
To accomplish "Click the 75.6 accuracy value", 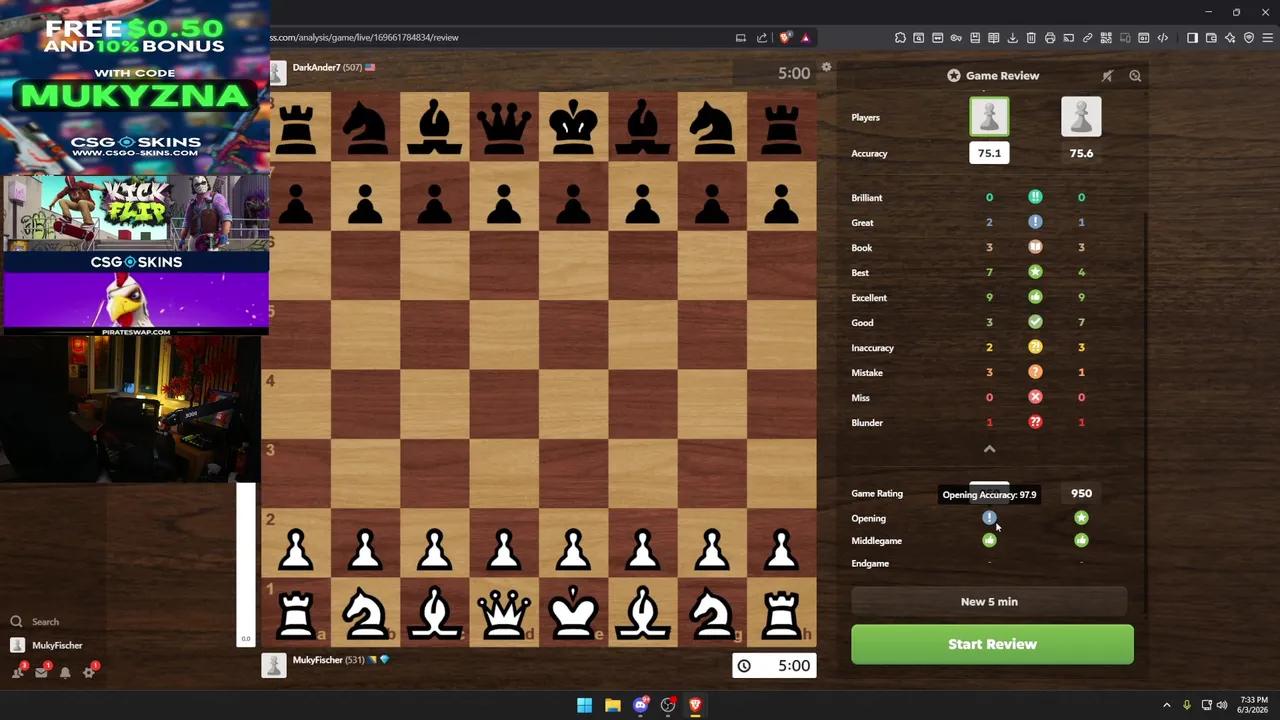I will click(1081, 153).
